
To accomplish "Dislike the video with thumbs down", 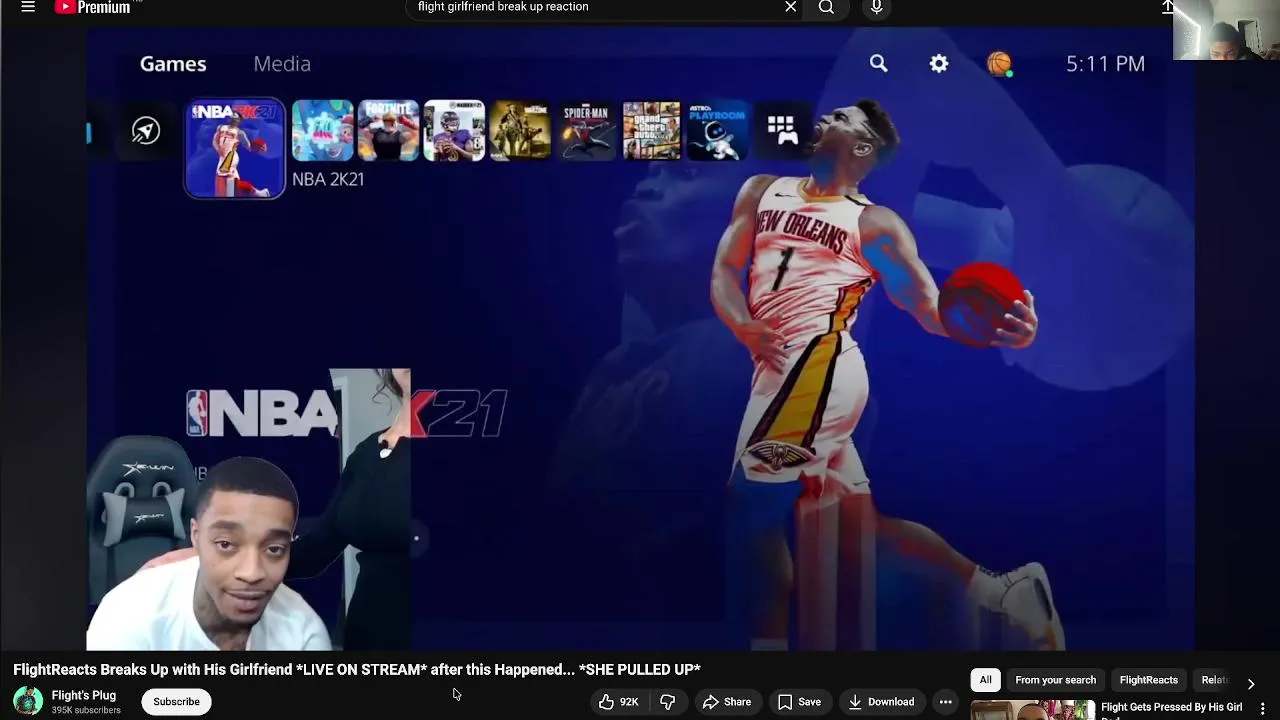I will click(667, 702).
